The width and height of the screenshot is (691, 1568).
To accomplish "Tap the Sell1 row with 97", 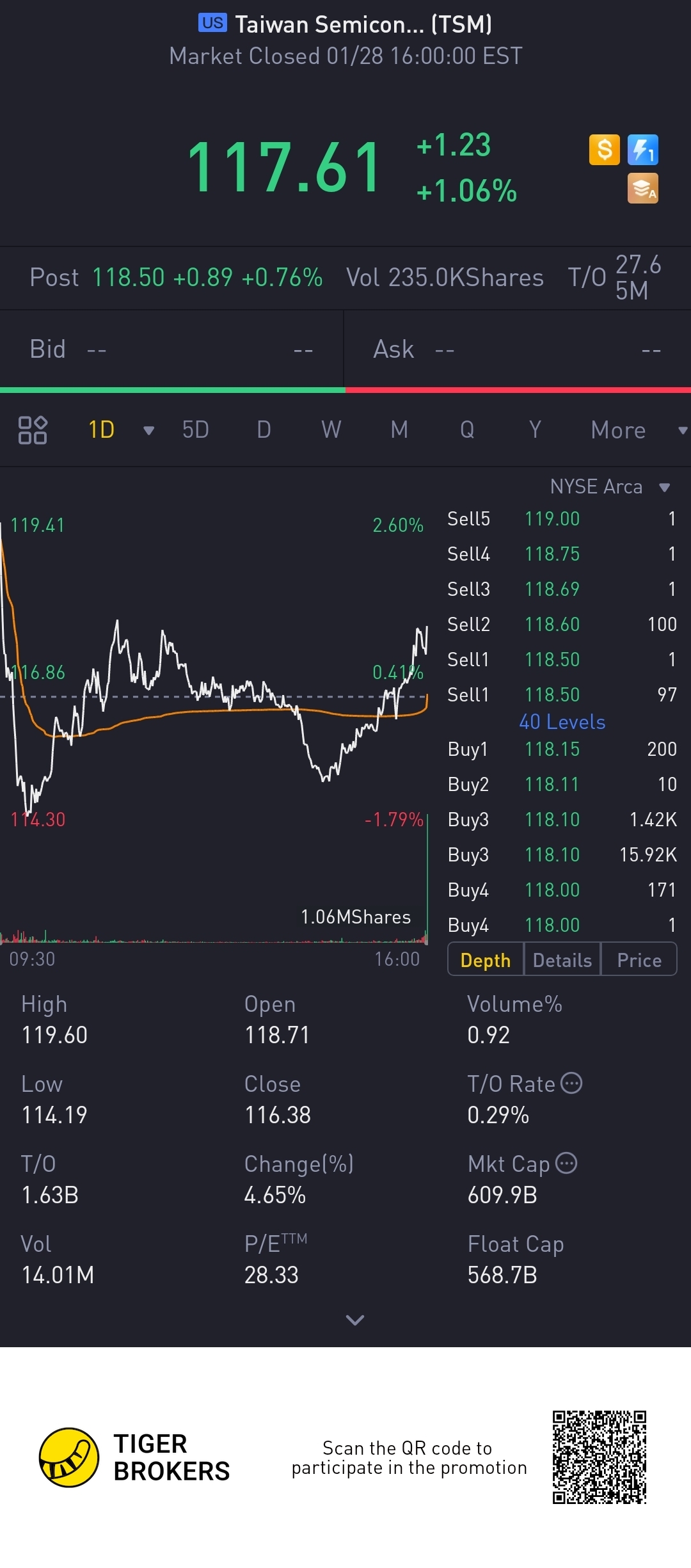I will (x=562, y=694).
